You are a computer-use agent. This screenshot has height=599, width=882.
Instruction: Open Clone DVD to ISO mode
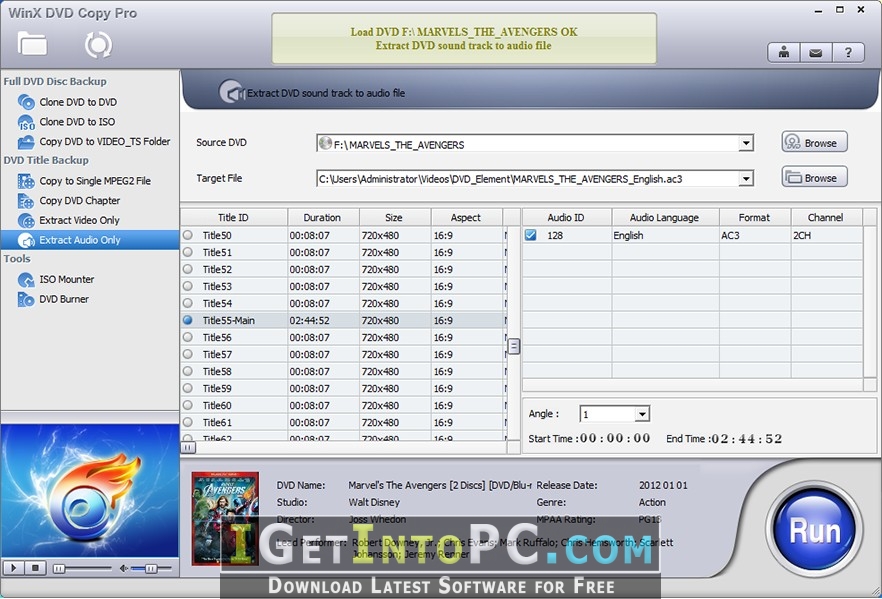[x=77, y=121]
